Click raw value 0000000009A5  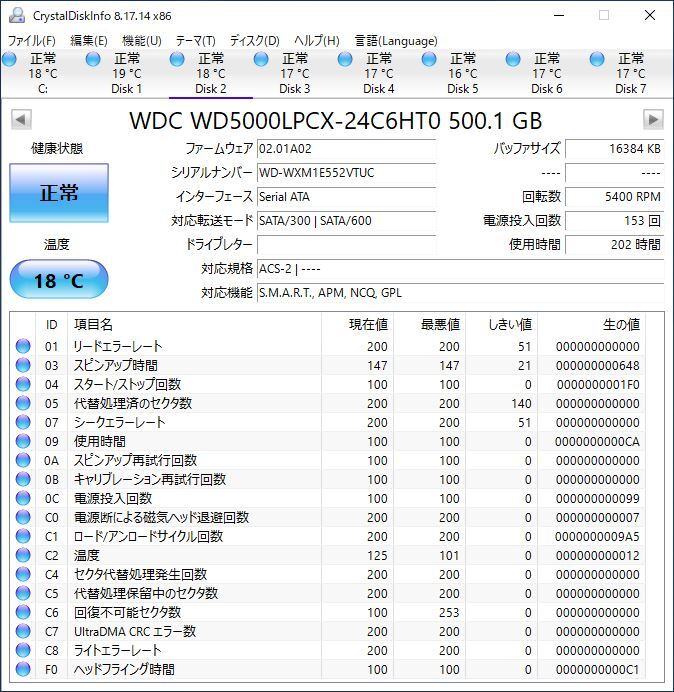597,536
